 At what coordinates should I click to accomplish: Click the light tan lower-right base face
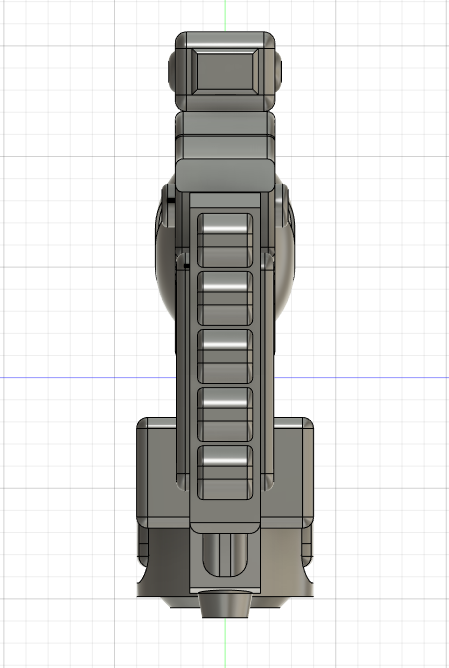tap(281, 554)
